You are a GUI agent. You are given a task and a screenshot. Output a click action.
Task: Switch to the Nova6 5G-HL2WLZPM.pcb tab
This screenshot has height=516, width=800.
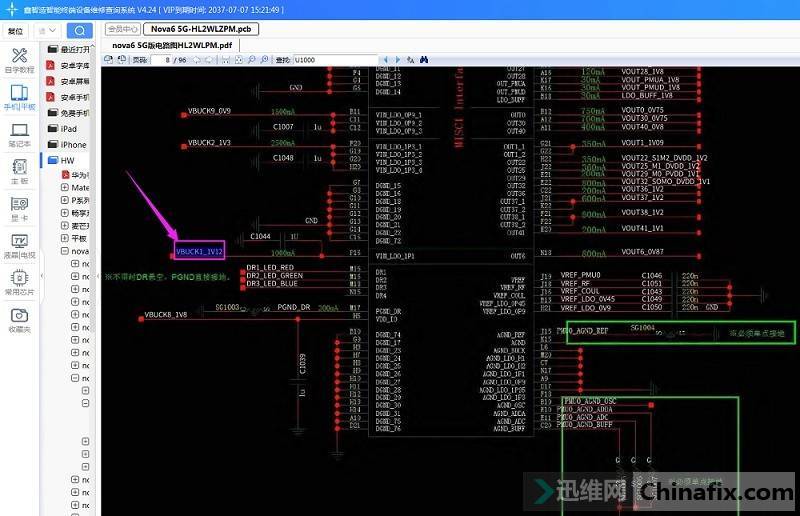click(200, 29)
